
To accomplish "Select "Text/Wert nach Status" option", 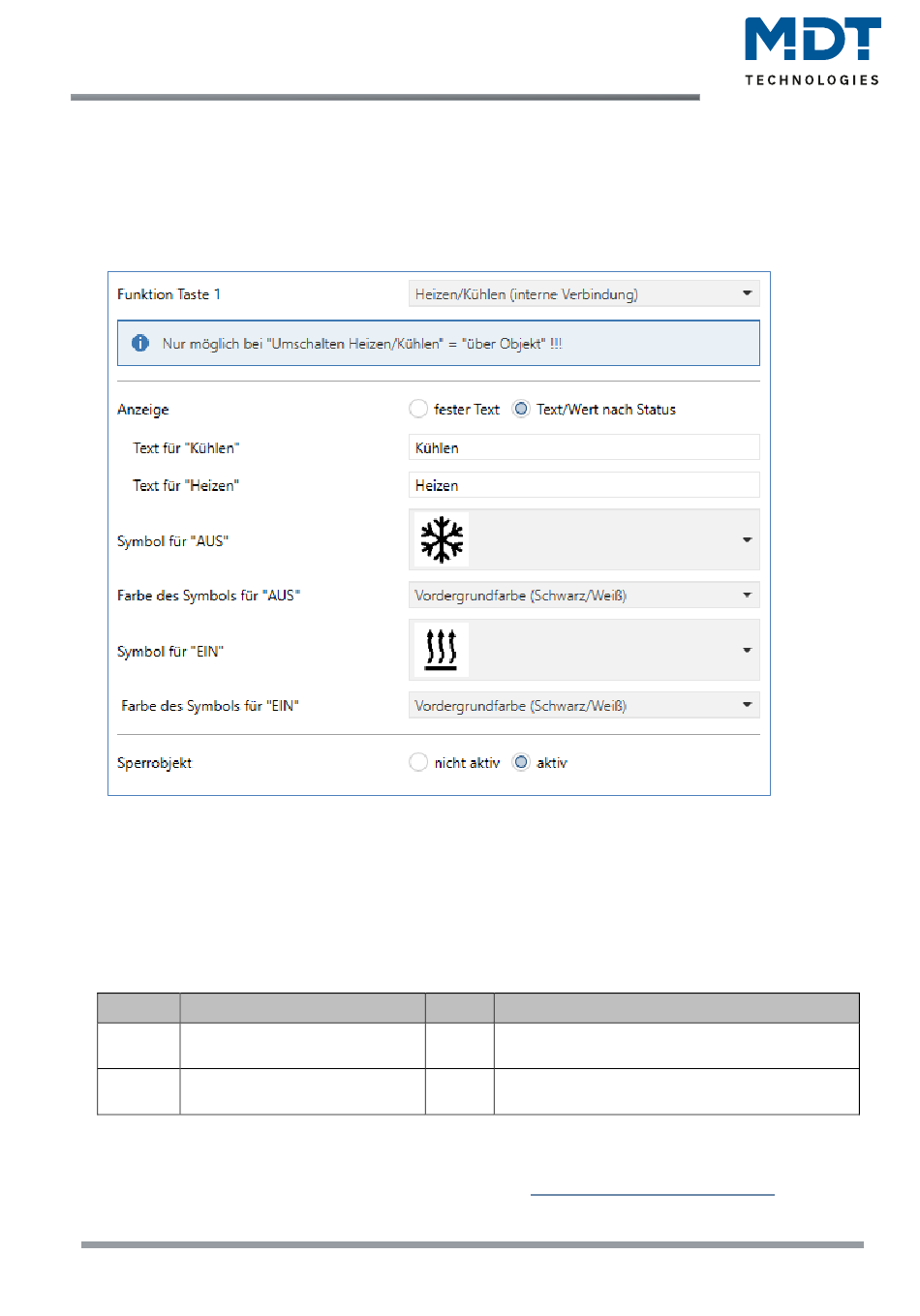I will coord(521,410).
